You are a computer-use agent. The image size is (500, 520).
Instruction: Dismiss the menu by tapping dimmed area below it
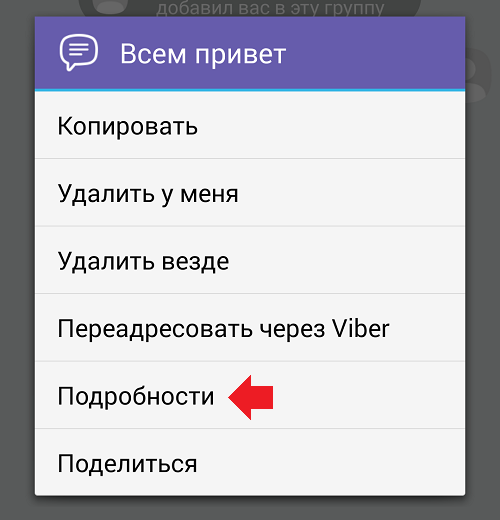pyautogui.click(x=250, y=508)
